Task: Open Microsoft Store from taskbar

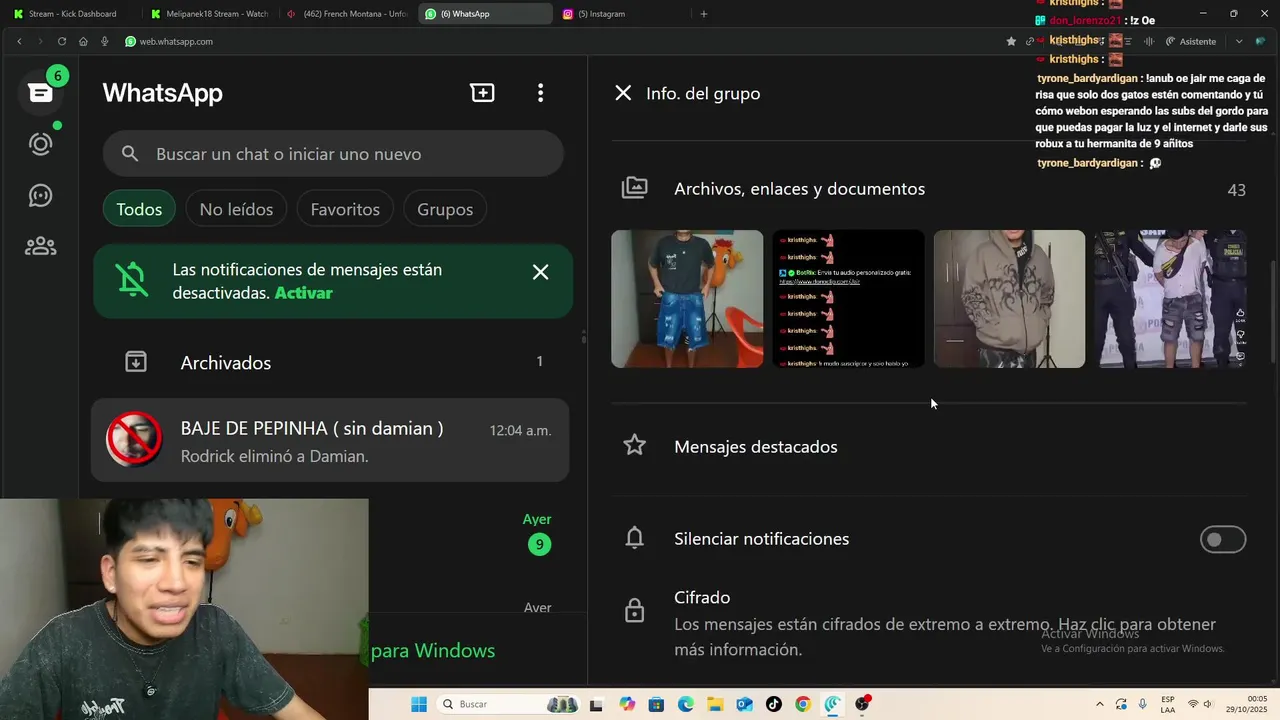Action: 656,704
